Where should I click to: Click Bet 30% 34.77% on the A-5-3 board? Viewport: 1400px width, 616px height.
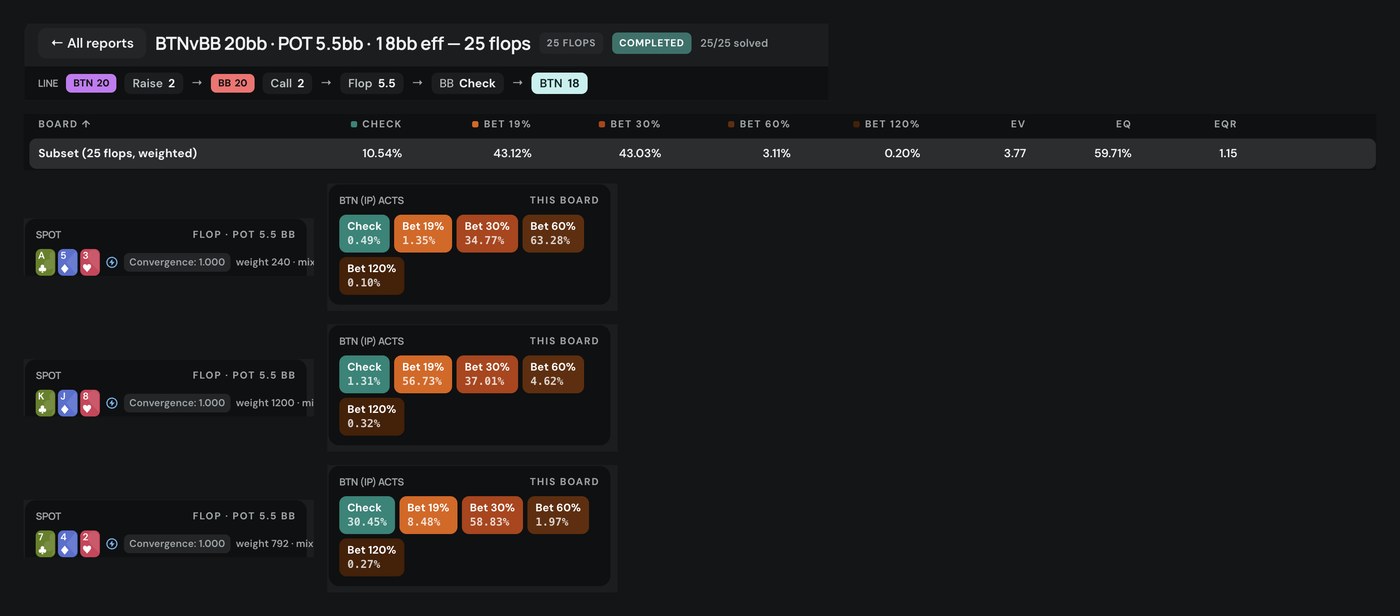pyautogui.click(x=487, y=233)
